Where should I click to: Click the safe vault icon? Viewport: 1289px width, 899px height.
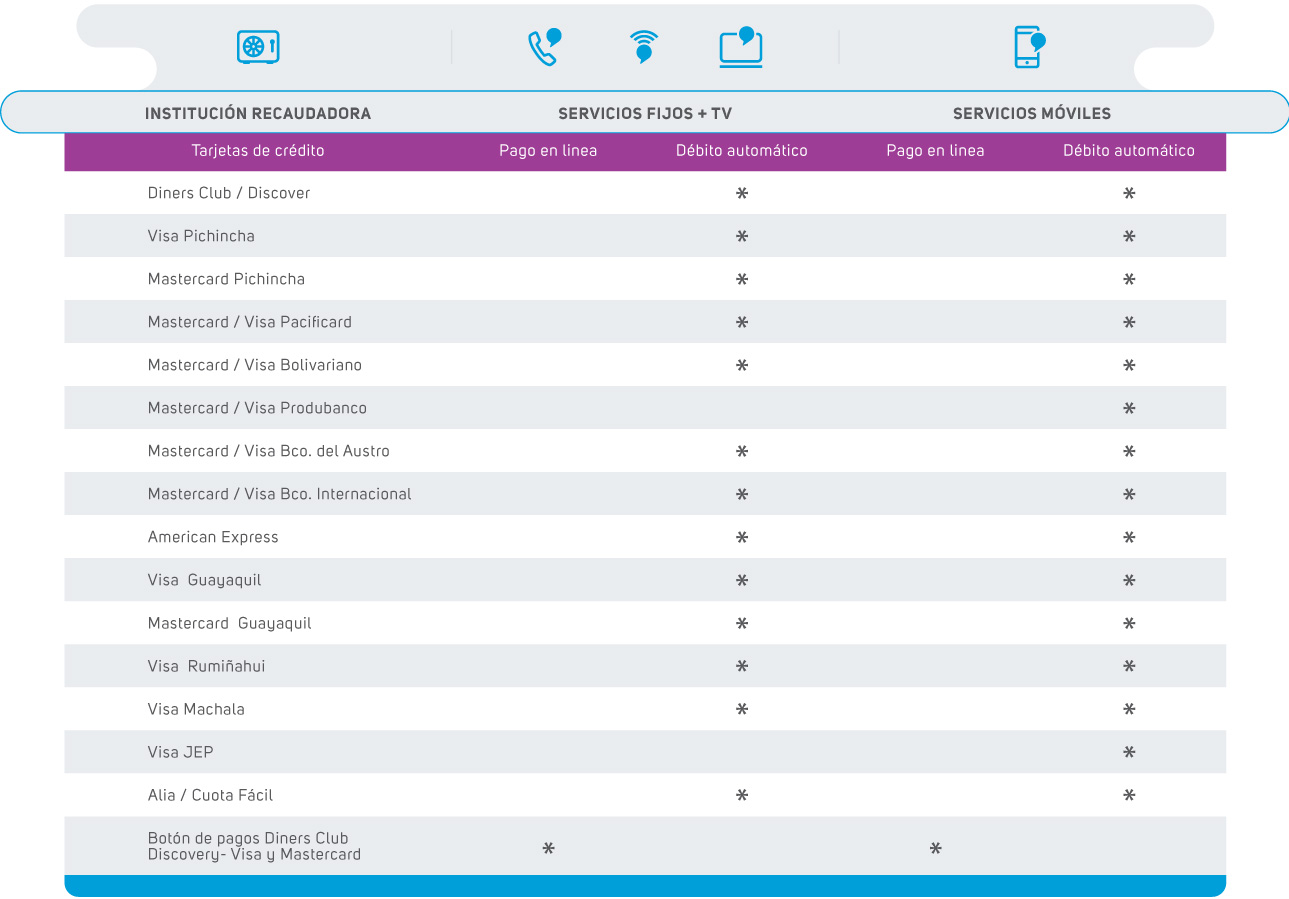[258, 47]
